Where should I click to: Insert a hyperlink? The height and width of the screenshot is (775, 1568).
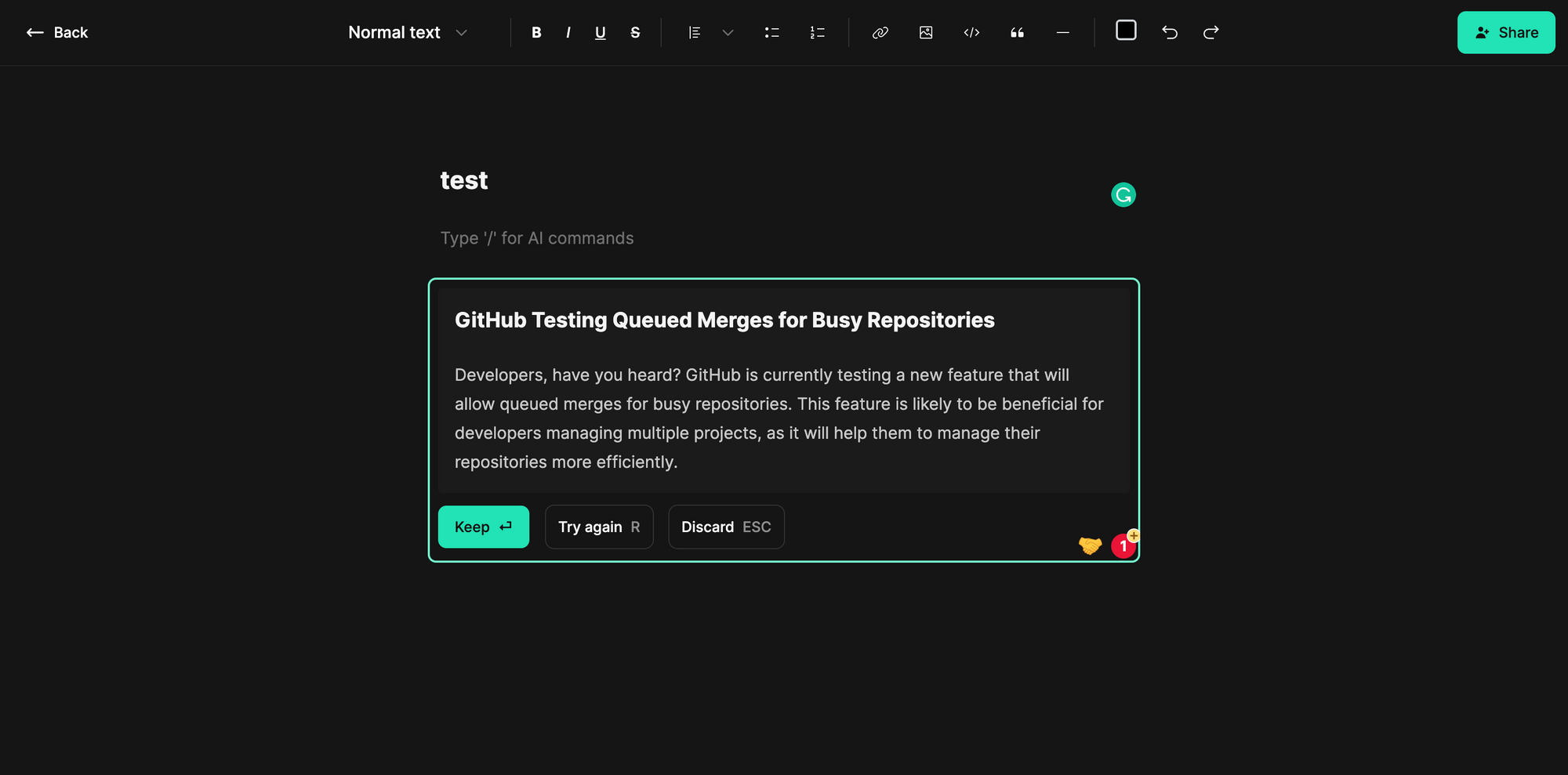pos(880,32)
